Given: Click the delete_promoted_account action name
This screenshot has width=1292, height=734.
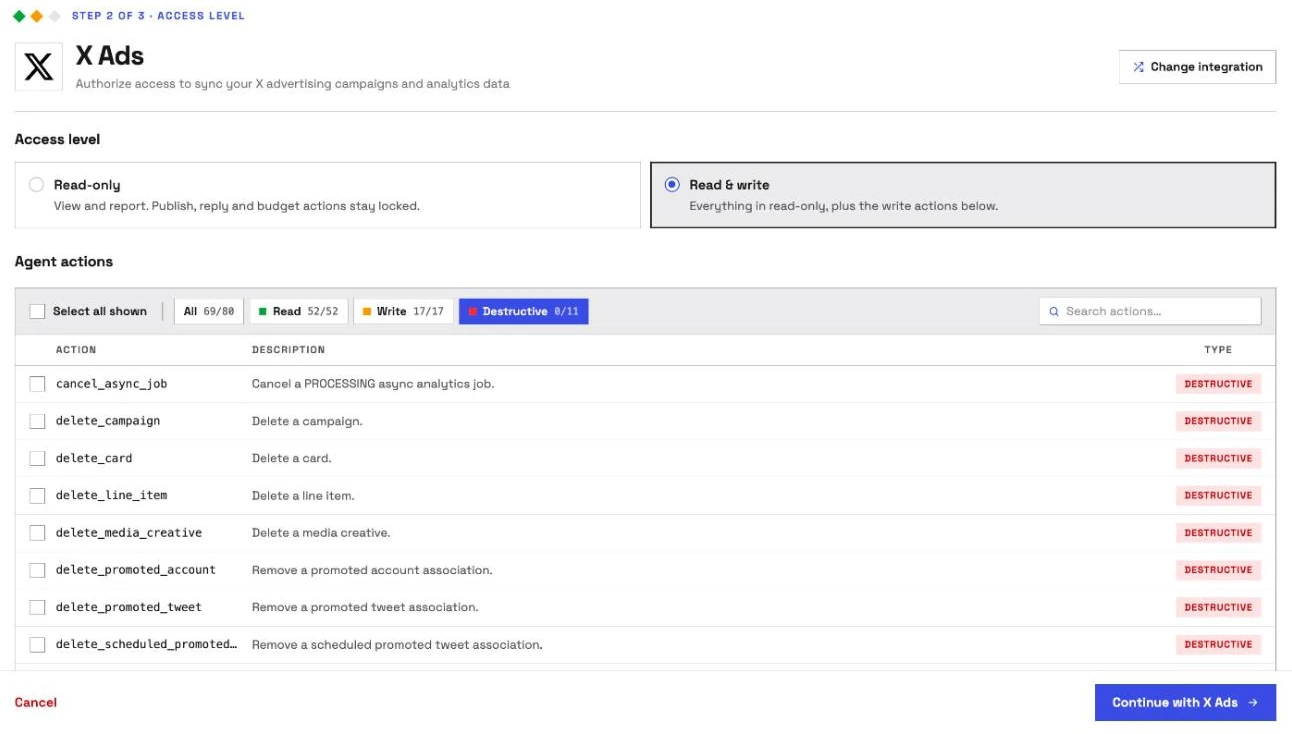Looking at the screenshot, I should coord(136,570).
